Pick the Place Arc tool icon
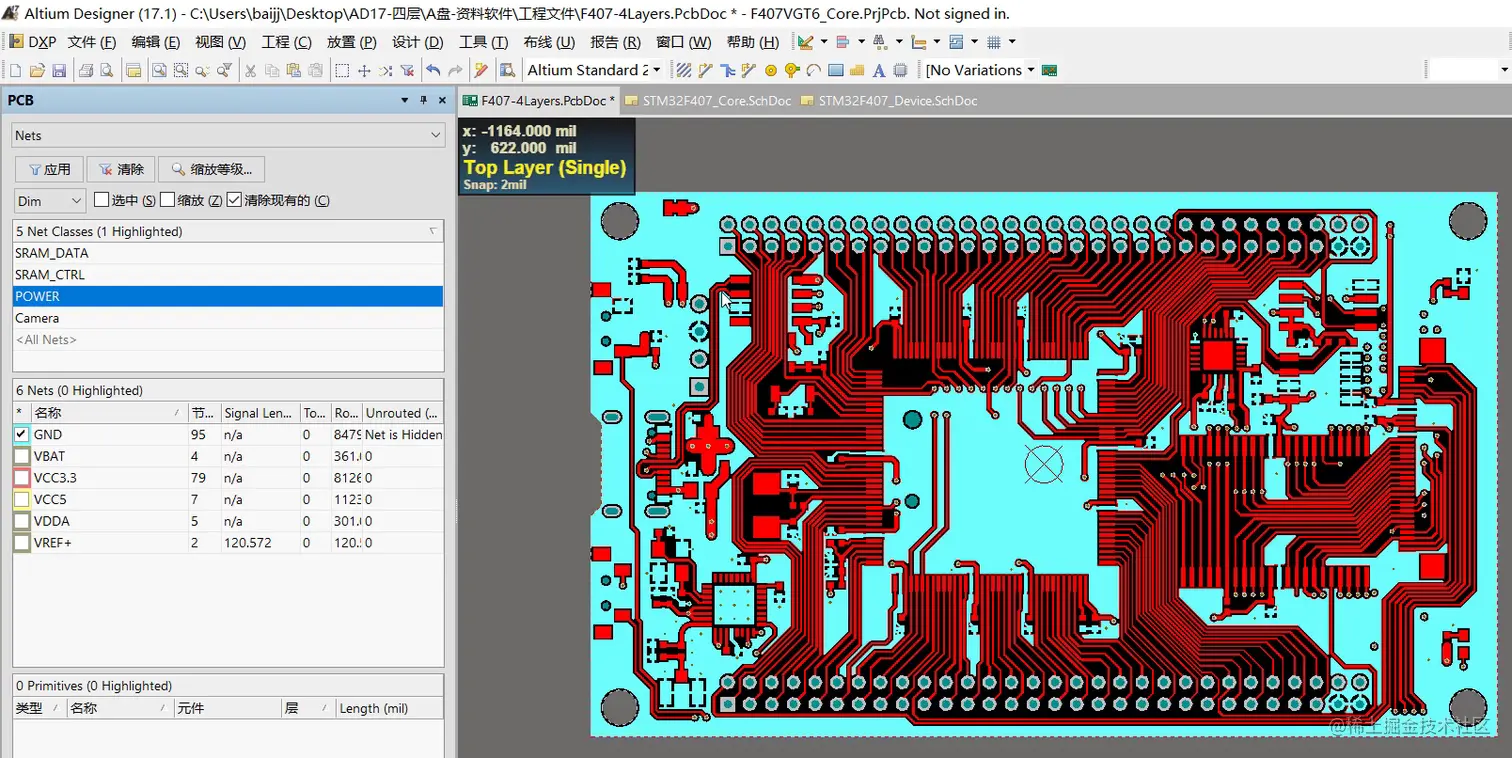Viewport: 1512px width, 758px height. click(814, 70)
